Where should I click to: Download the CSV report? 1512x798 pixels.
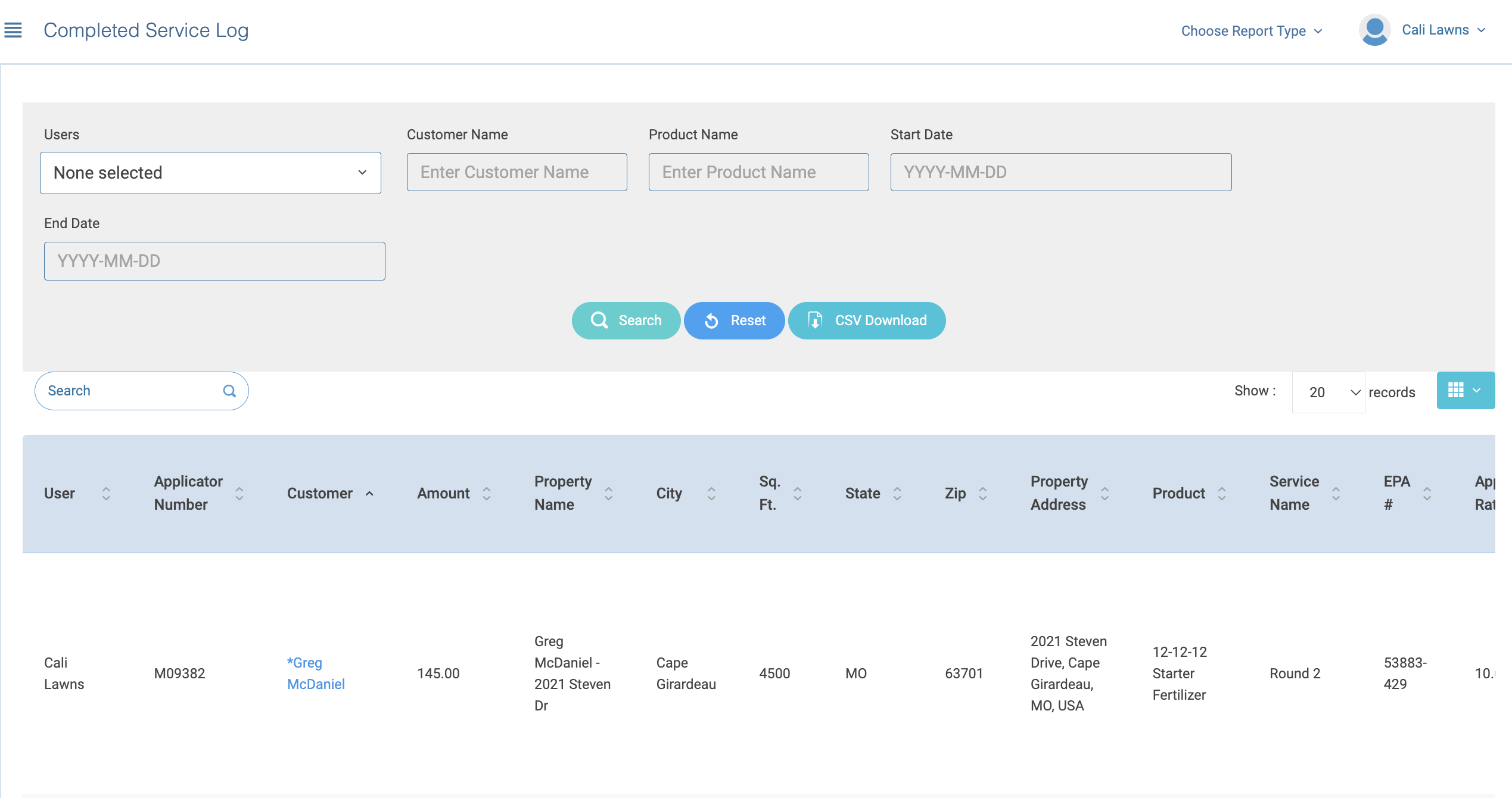click(x=867, y=320)
